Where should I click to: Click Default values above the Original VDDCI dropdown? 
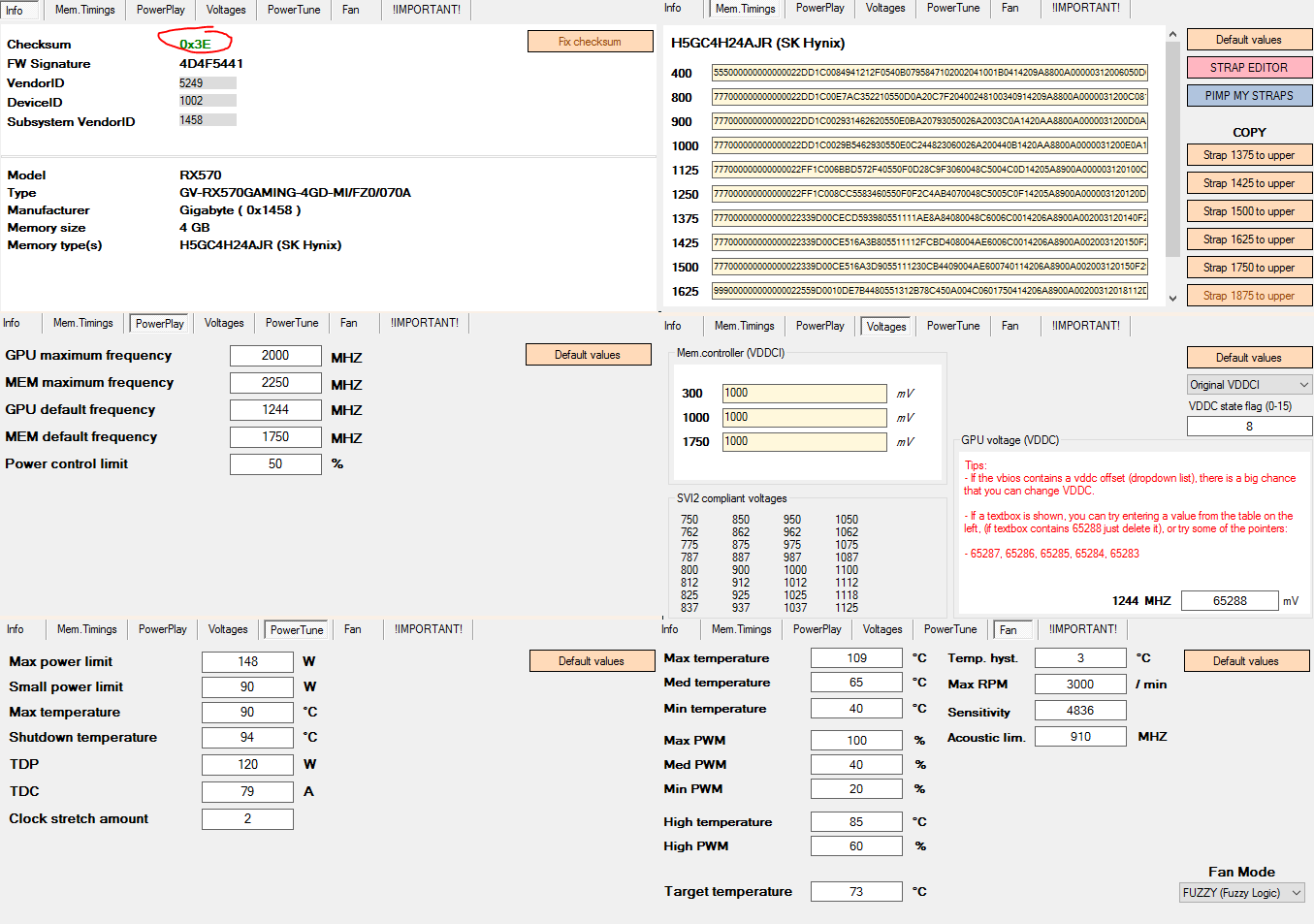[x=1249, y=358]
